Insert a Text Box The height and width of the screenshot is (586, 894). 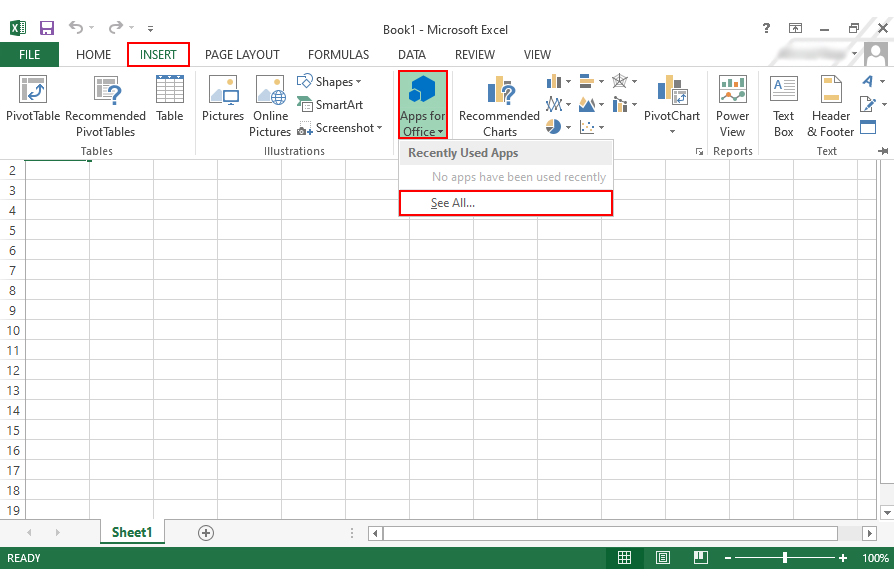(783, 107)
